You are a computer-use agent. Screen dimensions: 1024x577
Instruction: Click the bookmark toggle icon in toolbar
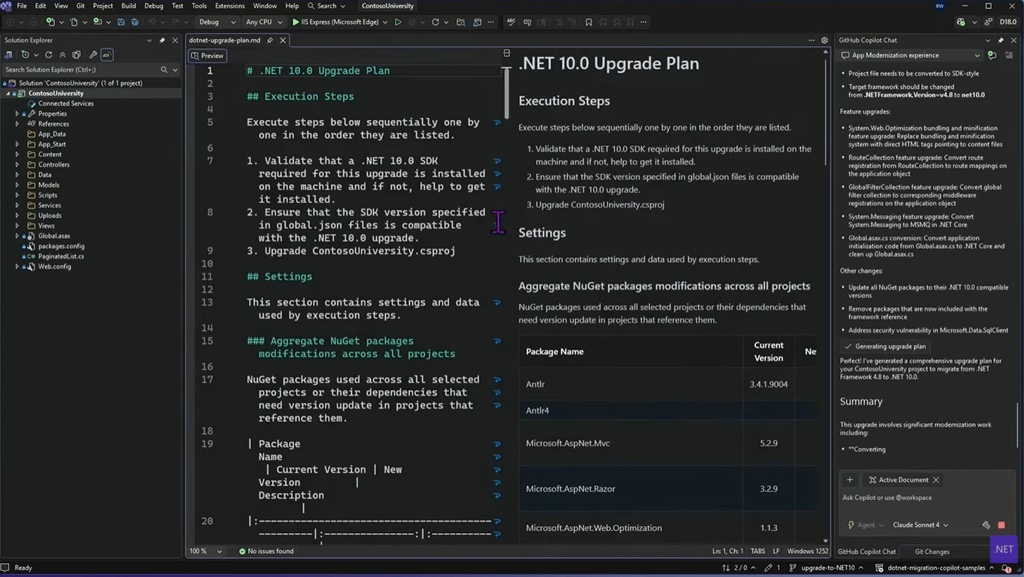(588, 22)
